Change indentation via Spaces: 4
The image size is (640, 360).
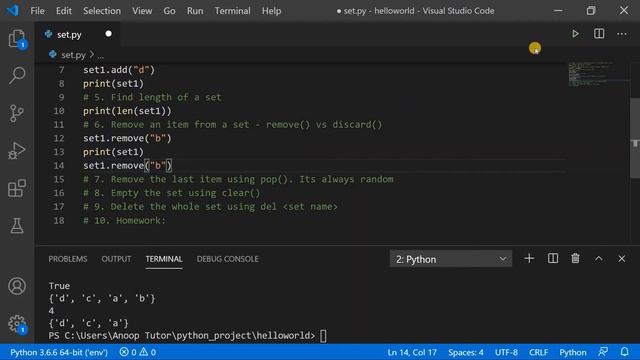pyautogui.click(x=466, y=352)
